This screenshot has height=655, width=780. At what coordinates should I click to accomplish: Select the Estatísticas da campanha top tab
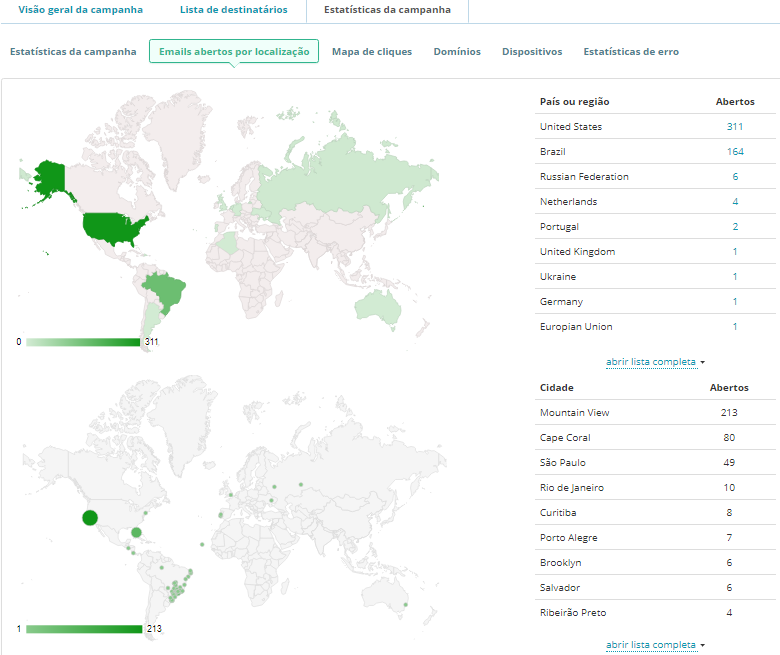tap(379, 10)
